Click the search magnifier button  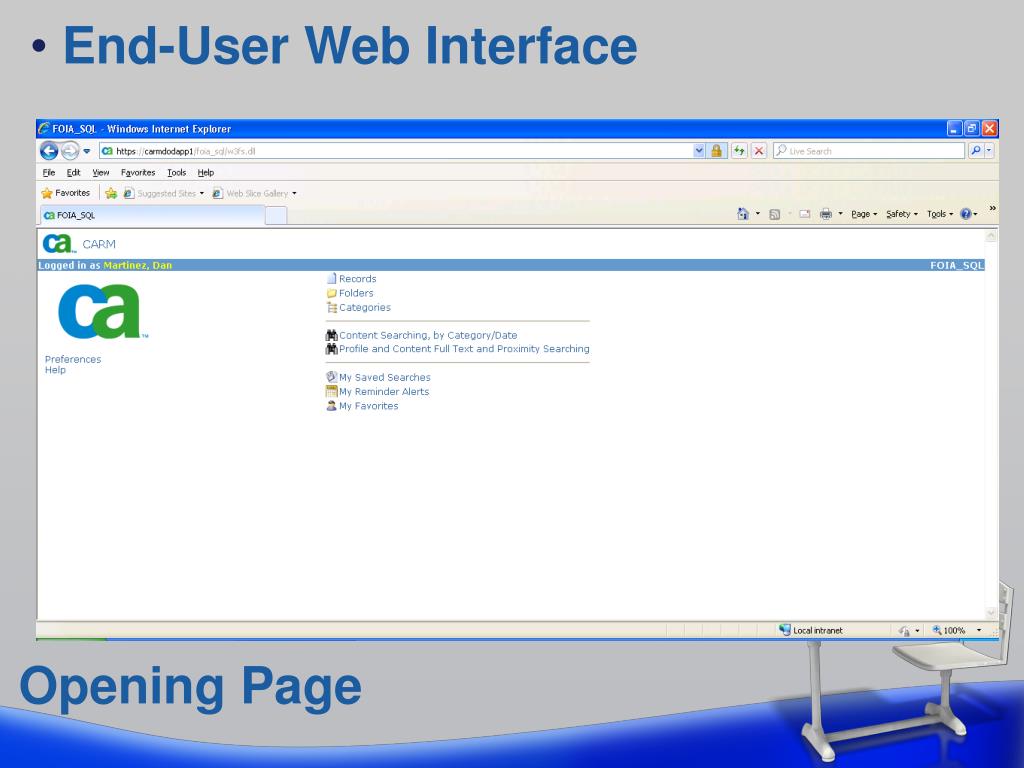(976, 151)
